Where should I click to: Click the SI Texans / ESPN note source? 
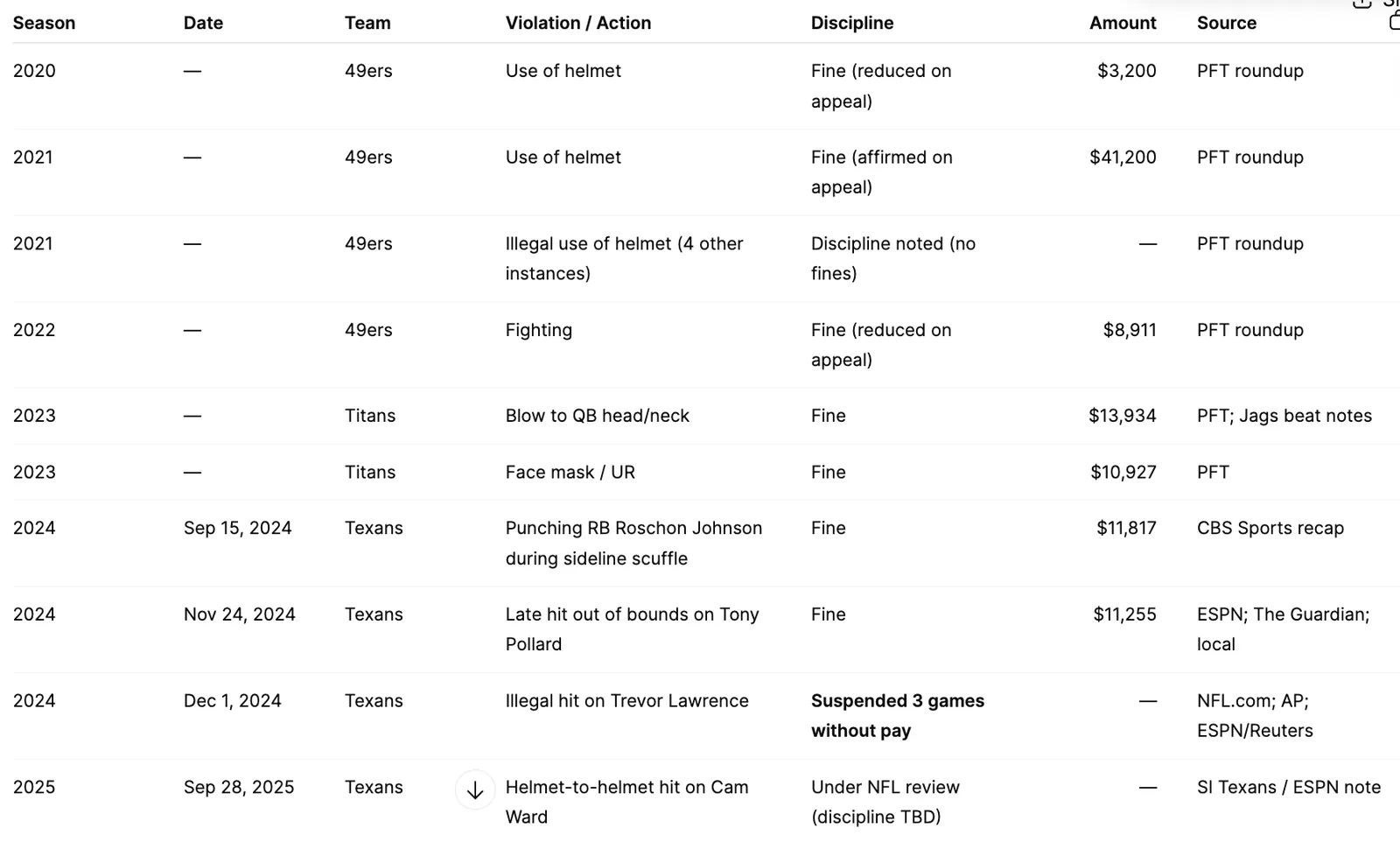(1289, 788)
